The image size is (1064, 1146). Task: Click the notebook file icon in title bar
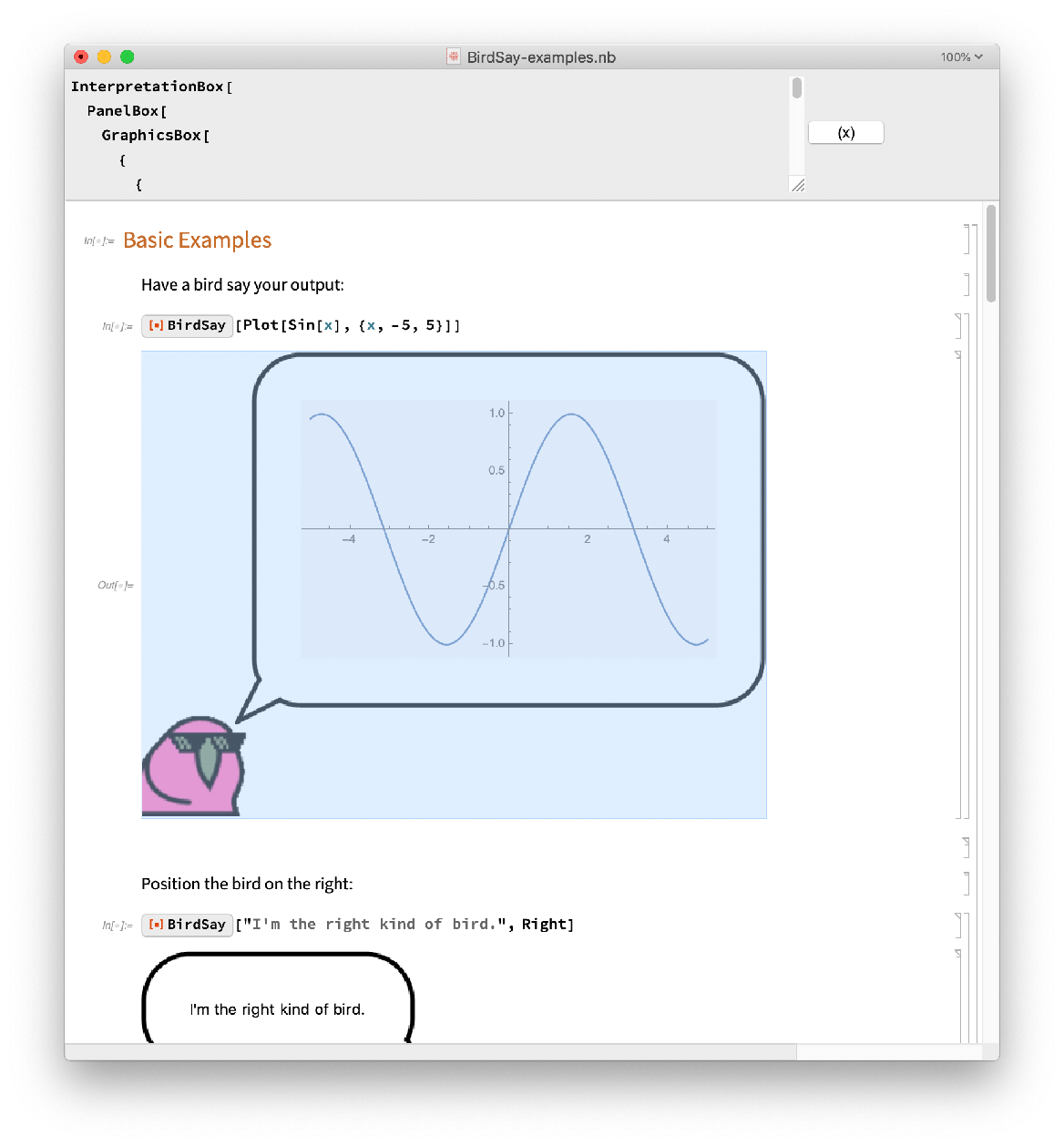(x=454, y=57)
